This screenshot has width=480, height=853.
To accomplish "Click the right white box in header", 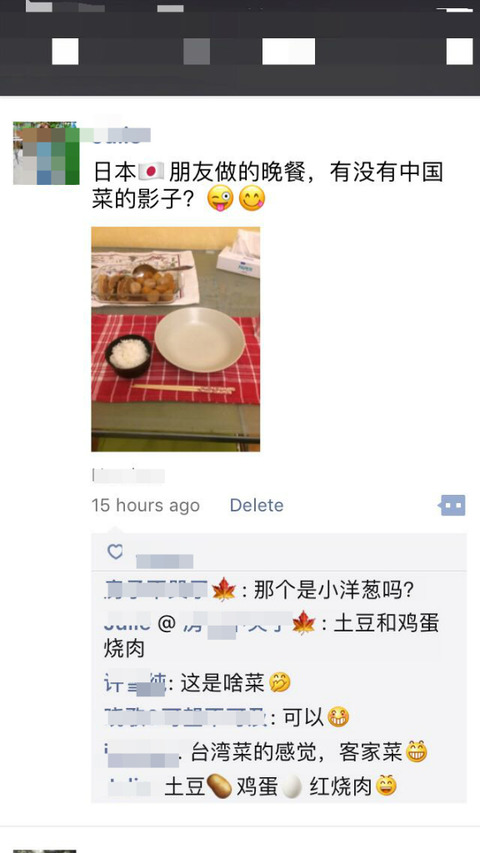I will tap(459, 52).
